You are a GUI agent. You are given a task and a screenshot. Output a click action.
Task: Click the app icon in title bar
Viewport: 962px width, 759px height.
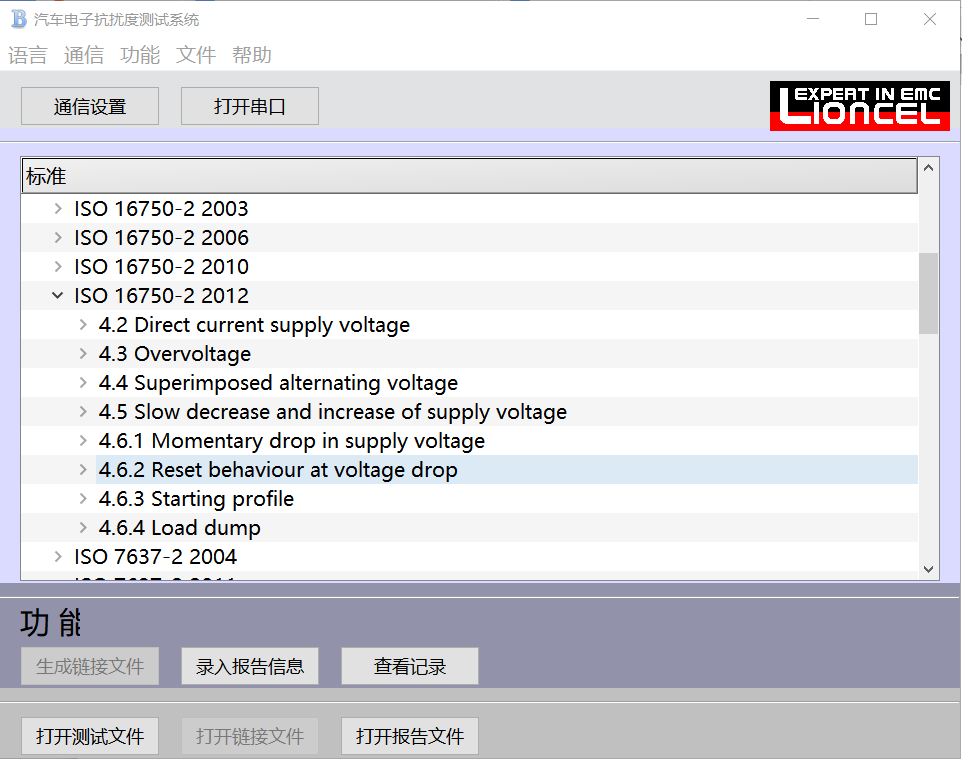click(18, 19)
